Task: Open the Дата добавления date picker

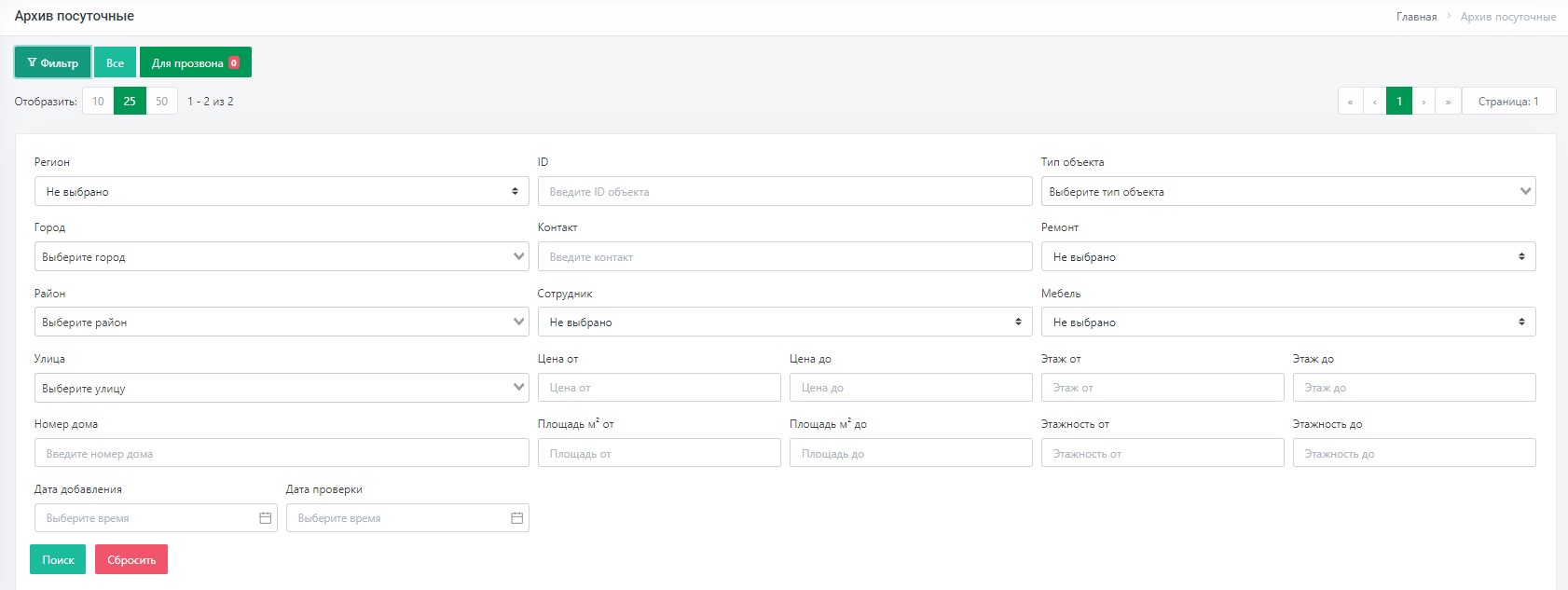Action: [156, 517]
